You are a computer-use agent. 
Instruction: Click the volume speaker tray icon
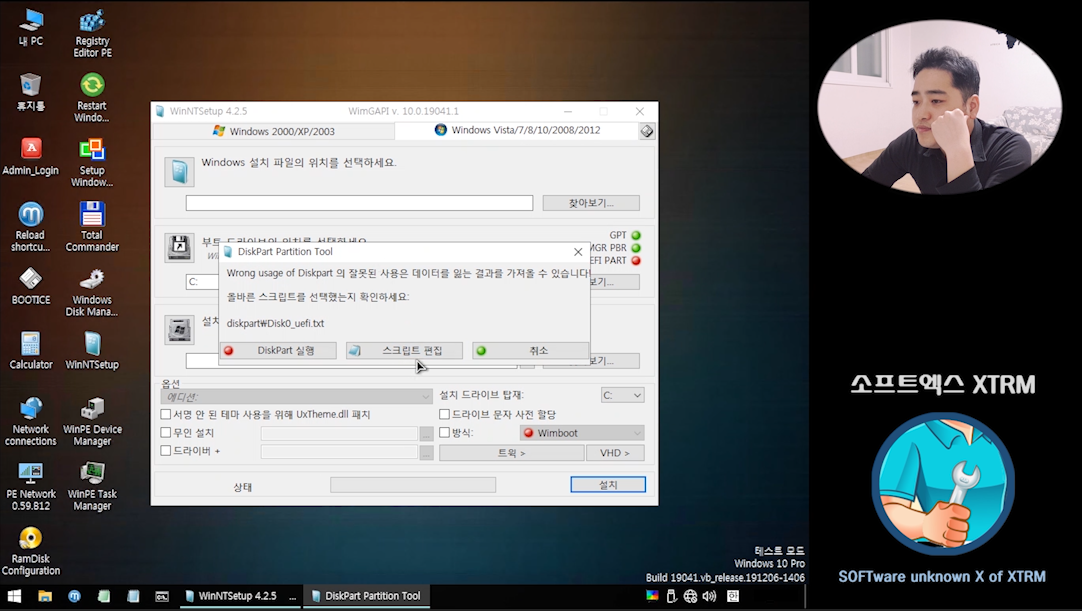click(709, 596)
